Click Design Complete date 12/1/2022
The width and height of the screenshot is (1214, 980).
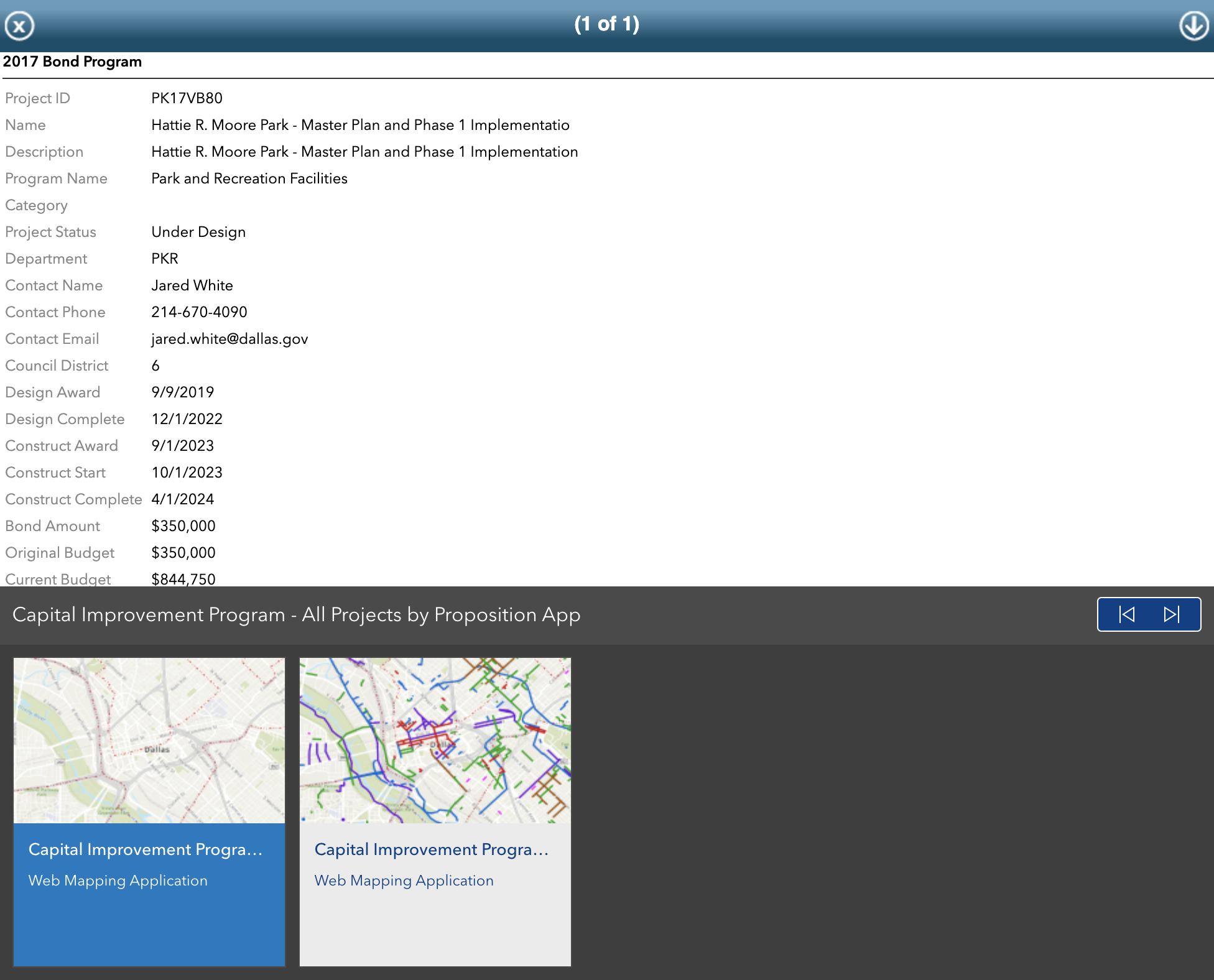click(x=187, y=419)
